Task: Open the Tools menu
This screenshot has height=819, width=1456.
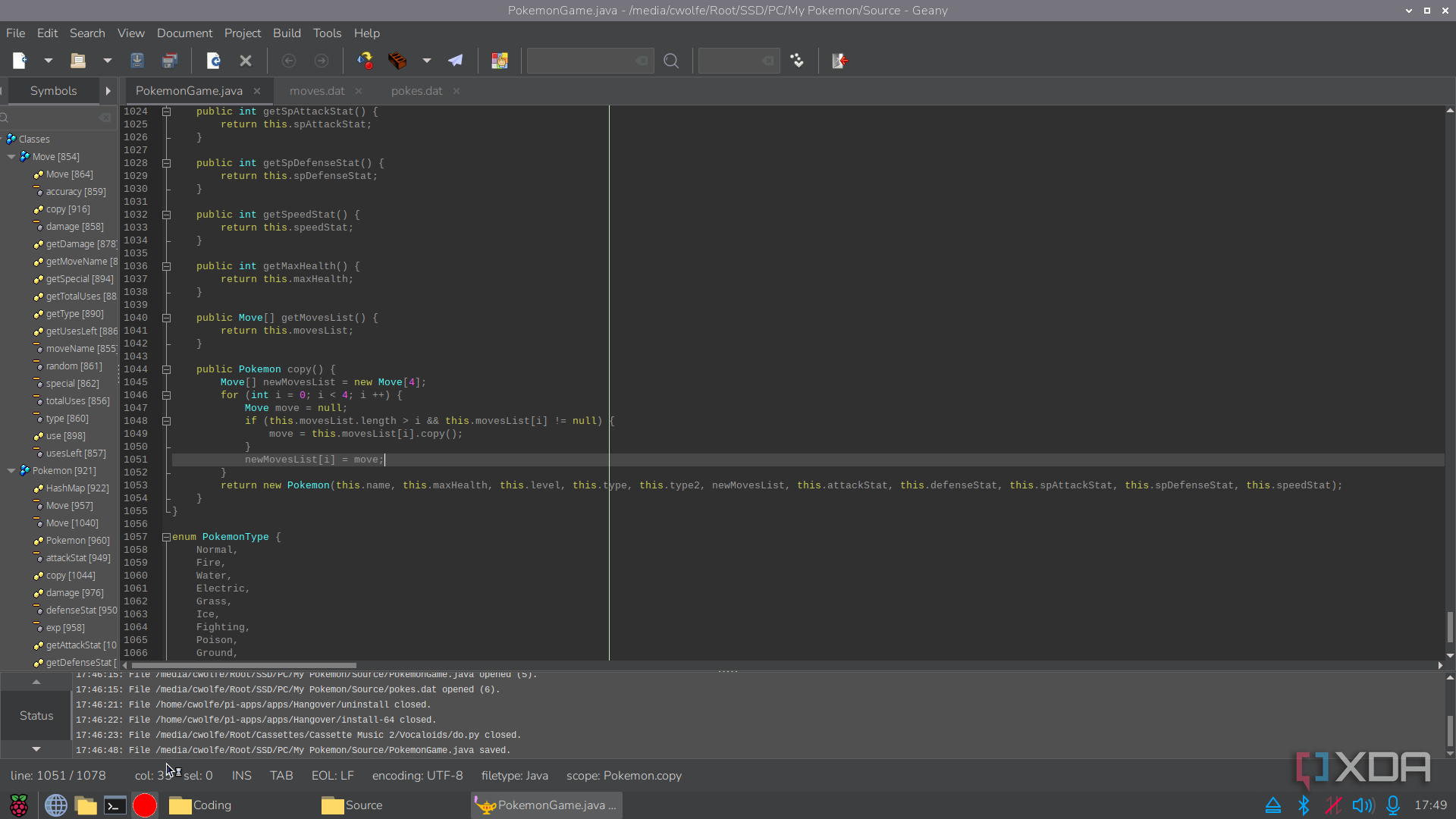Action: [327, 33]
